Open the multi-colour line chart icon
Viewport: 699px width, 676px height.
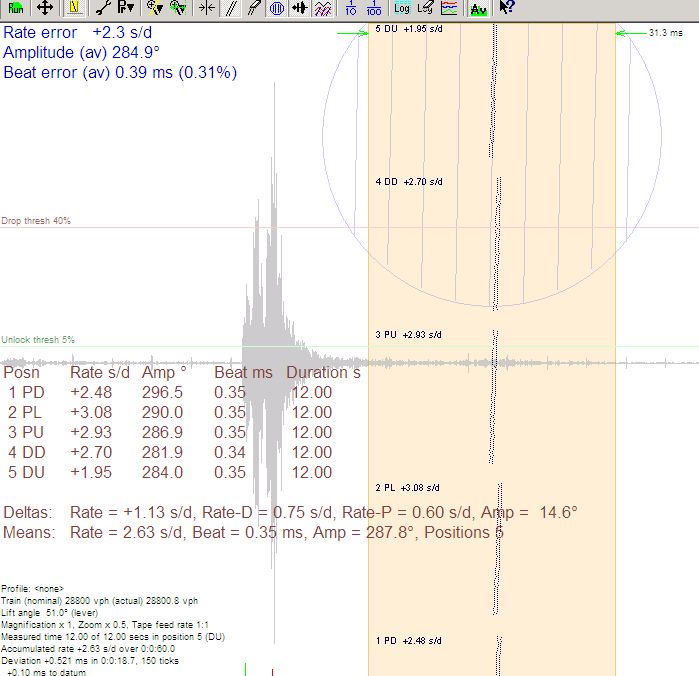pyautogui.click(x=449, y=8)
